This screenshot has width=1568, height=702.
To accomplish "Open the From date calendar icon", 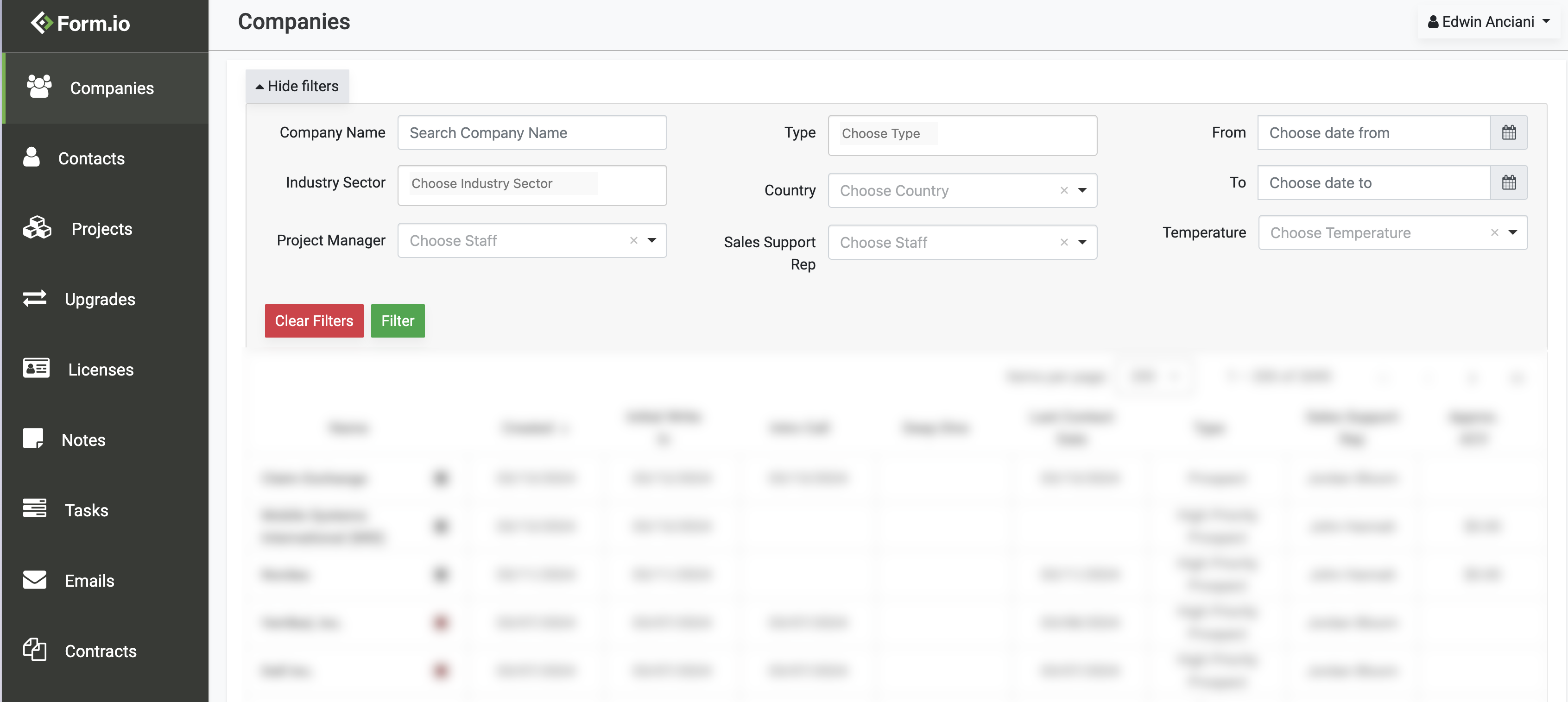I will coord(1508,132).
